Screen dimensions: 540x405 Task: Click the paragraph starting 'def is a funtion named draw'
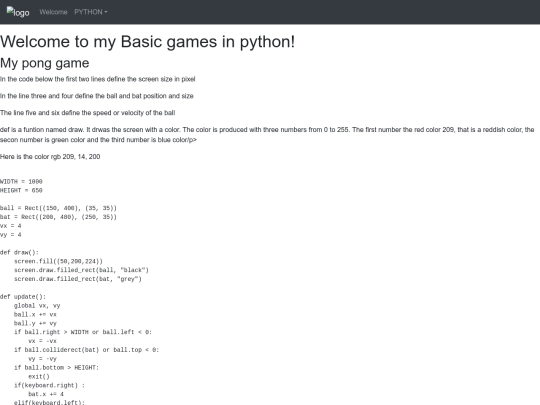pos(267,135)
